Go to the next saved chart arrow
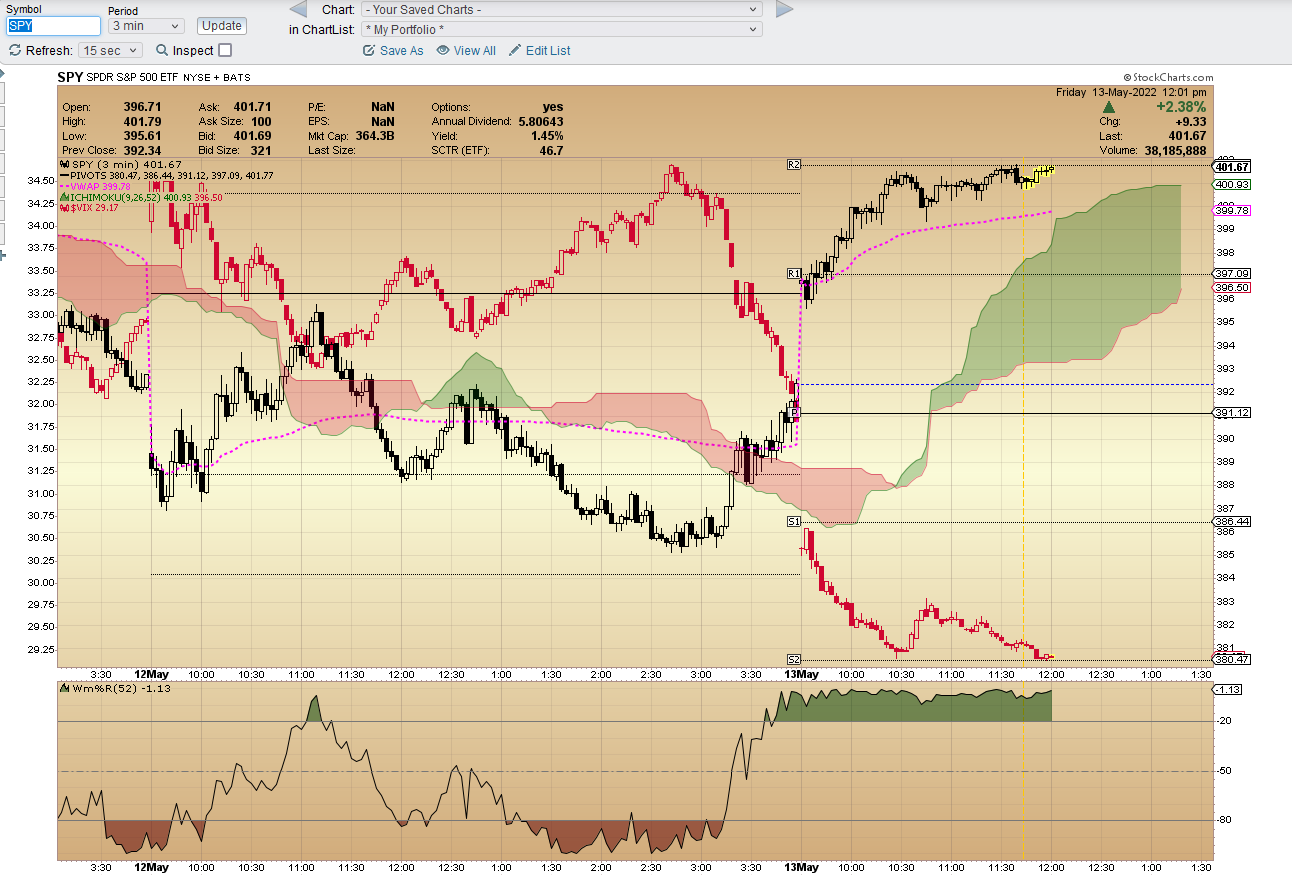1292x881 pixels. [x=785, y=9]
